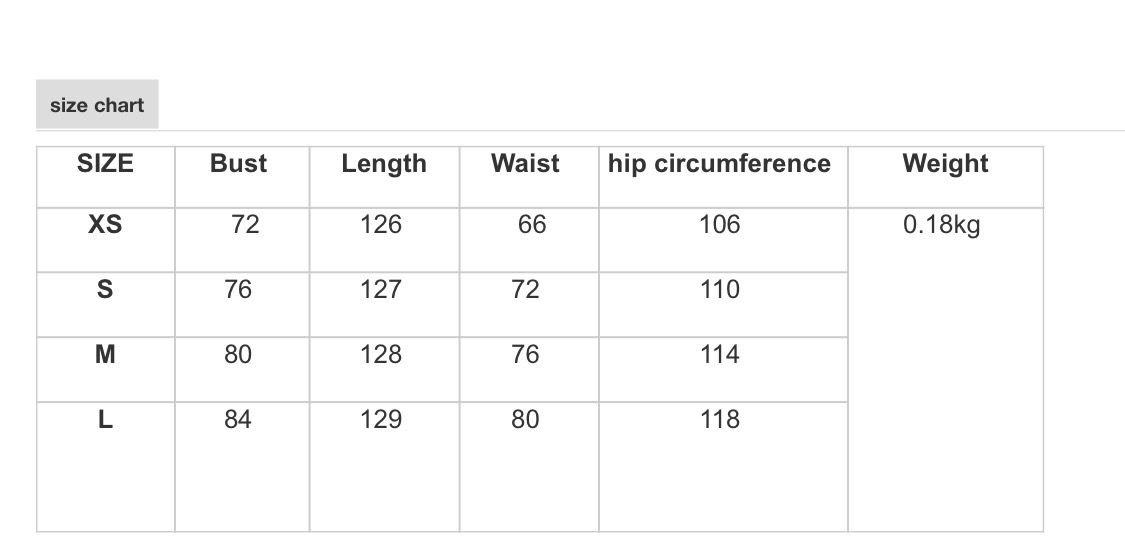Click the 0.18kg weight value

click(941, 225)
